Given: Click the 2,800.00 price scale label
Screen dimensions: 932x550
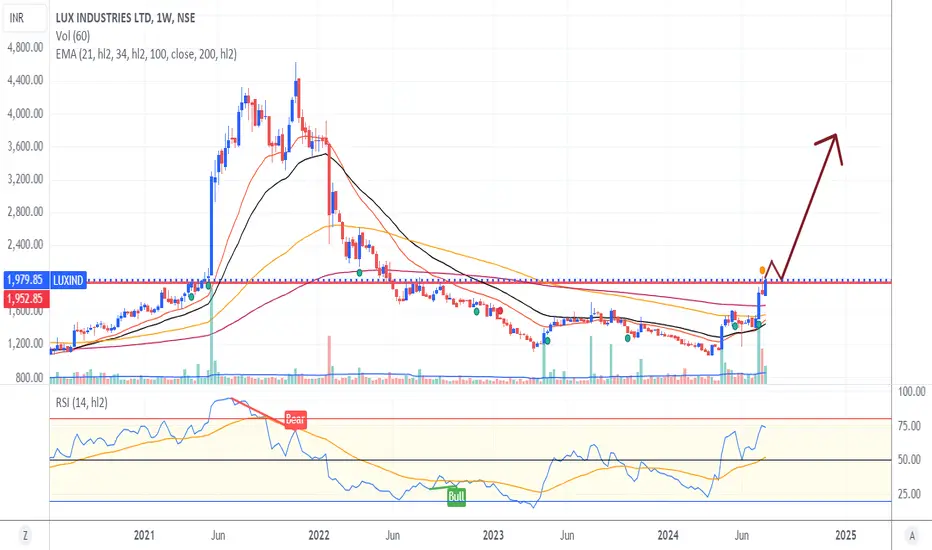Looking at the screenshot, I should tap(25, 212).
